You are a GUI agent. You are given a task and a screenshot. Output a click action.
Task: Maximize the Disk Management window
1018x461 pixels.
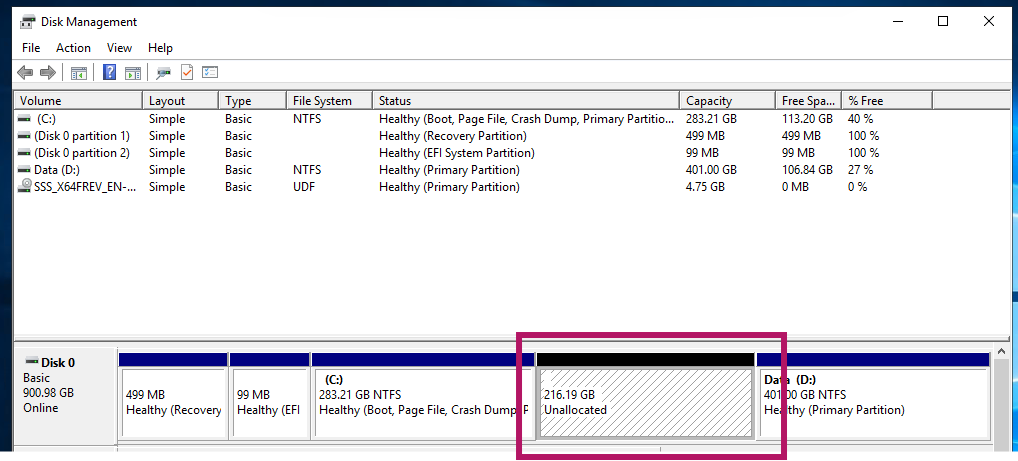pyautogui.click(x=943, y=21)
